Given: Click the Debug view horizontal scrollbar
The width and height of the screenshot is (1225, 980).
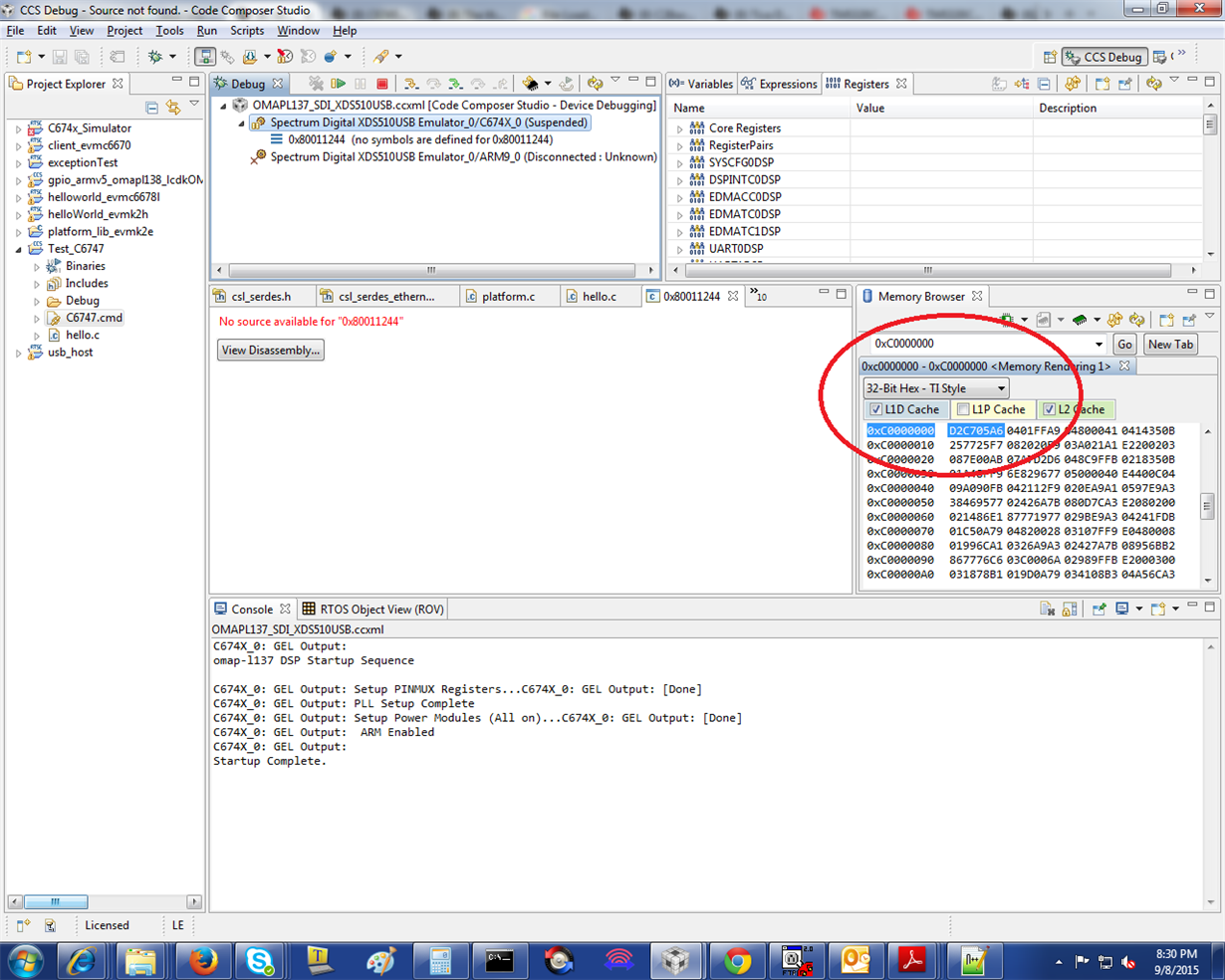Looking at the screenshot, I should [436, 270].
